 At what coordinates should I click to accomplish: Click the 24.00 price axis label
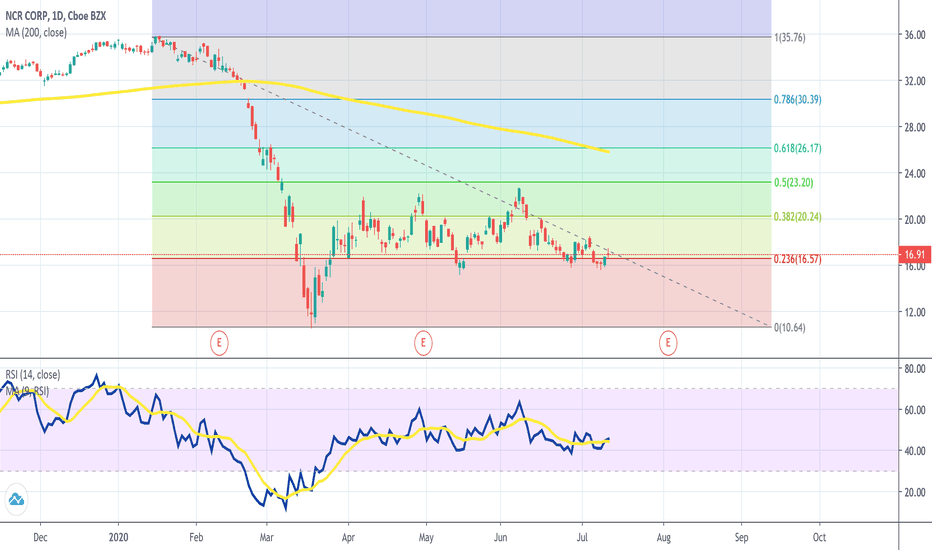(x=915, y=174)
